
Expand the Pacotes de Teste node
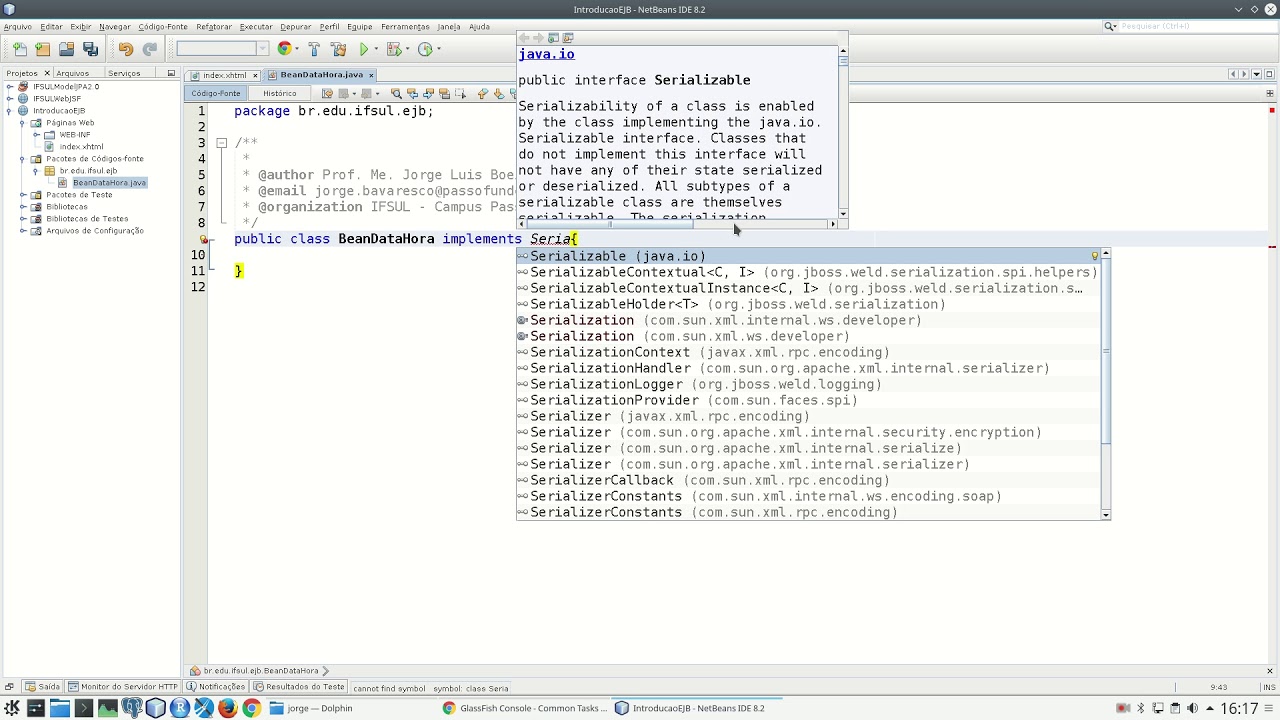23,195
